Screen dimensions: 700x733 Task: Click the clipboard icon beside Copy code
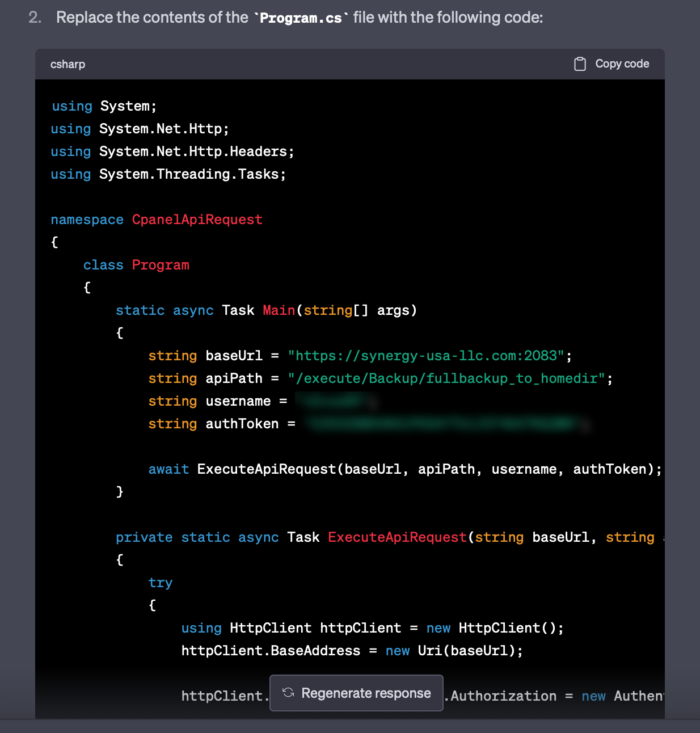(x=580, y=64)
